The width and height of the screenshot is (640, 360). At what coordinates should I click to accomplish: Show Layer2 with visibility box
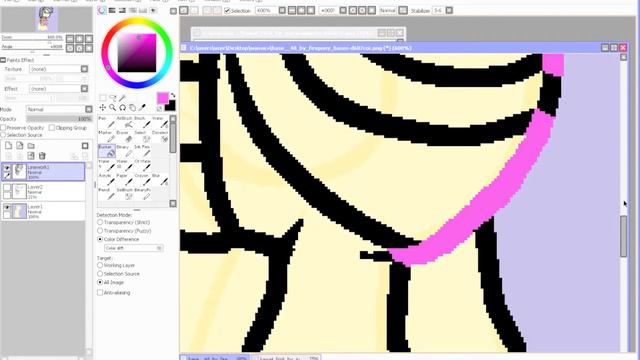click(x=7, y=187)
